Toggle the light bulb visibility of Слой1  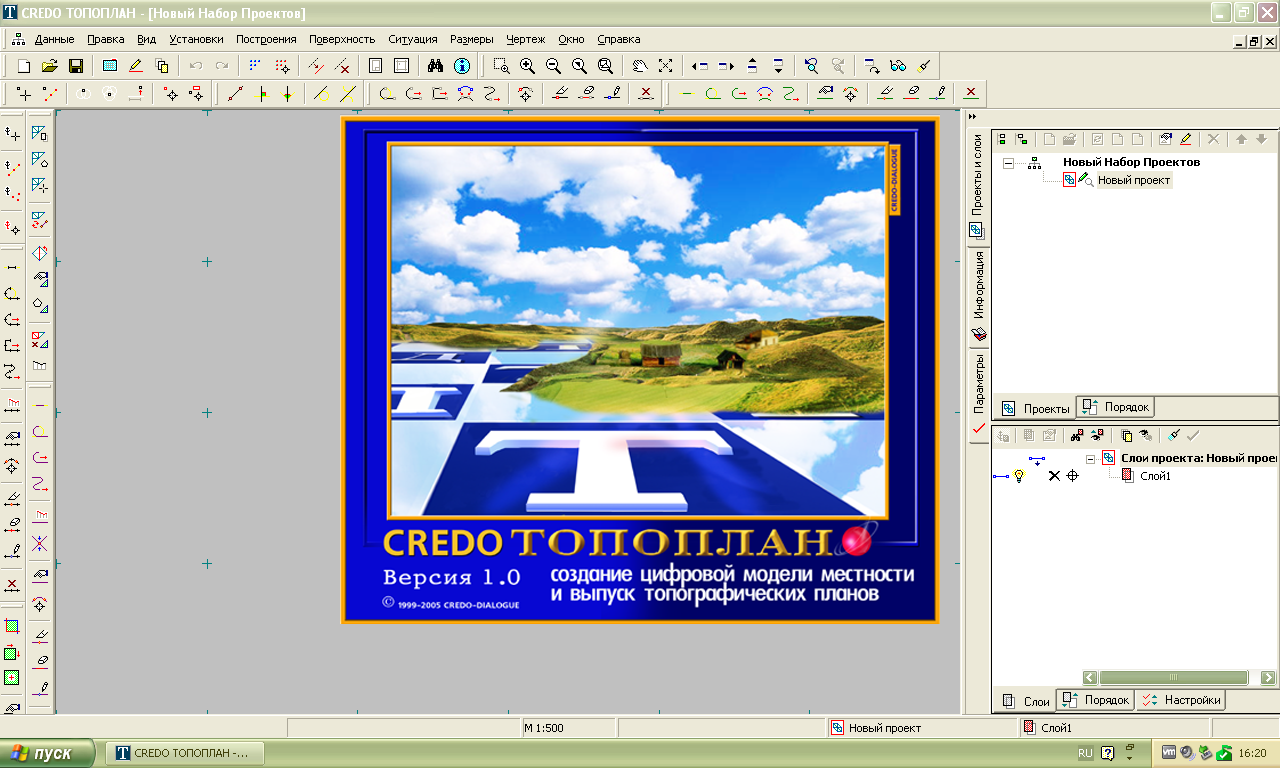pos(1018,476)
